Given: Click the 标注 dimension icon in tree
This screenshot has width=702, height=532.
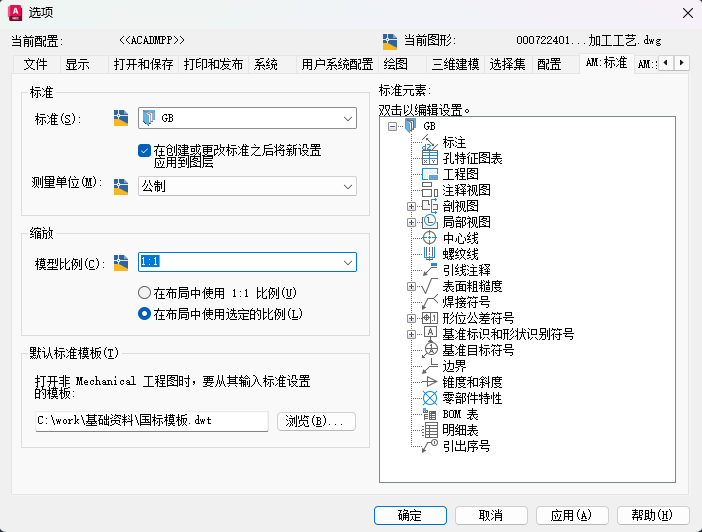Looking at the screenshot, I should click(x=430, y=142).
